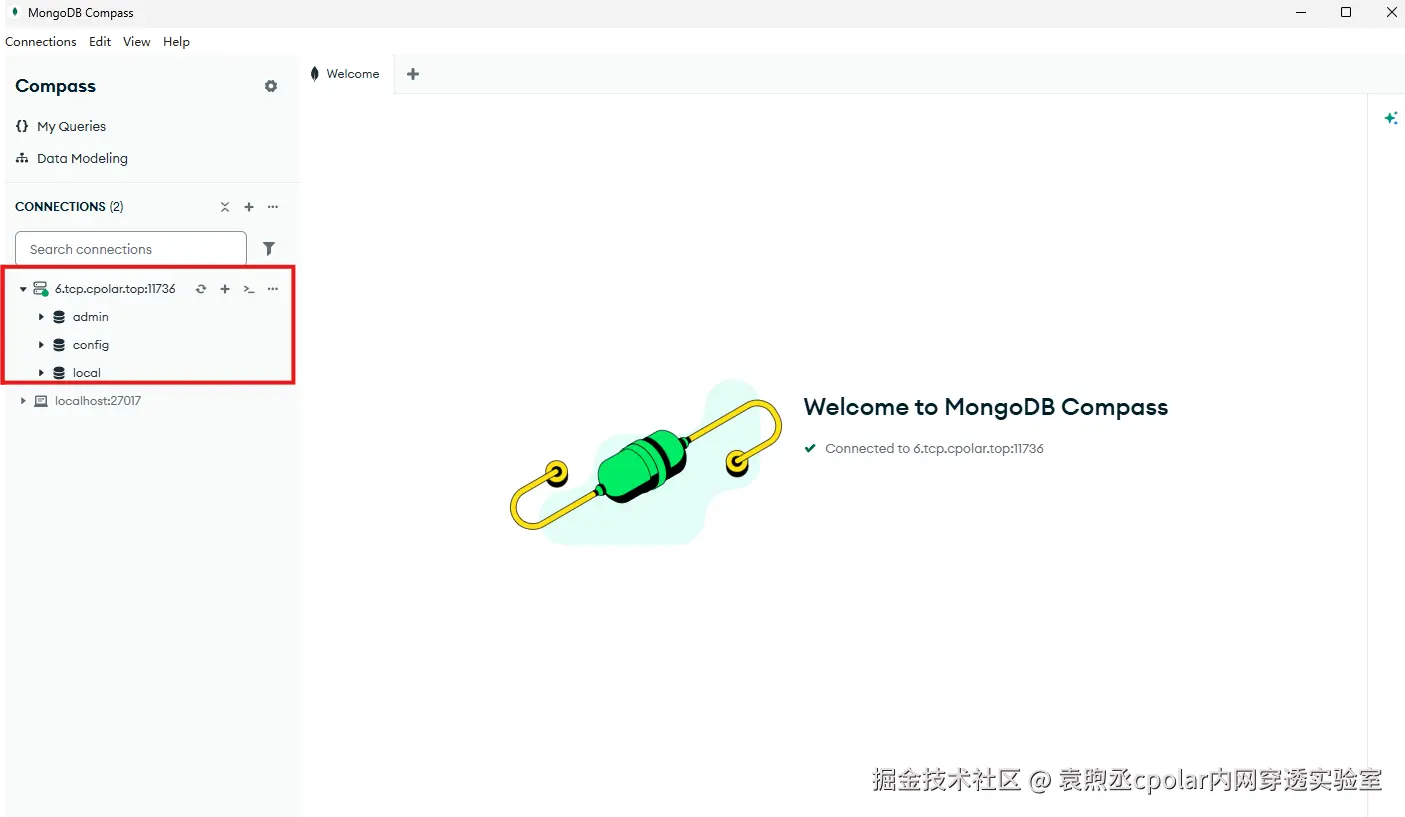Switch to the Welcome tab
Screen dimensions: 1405x817
(345, 74)
